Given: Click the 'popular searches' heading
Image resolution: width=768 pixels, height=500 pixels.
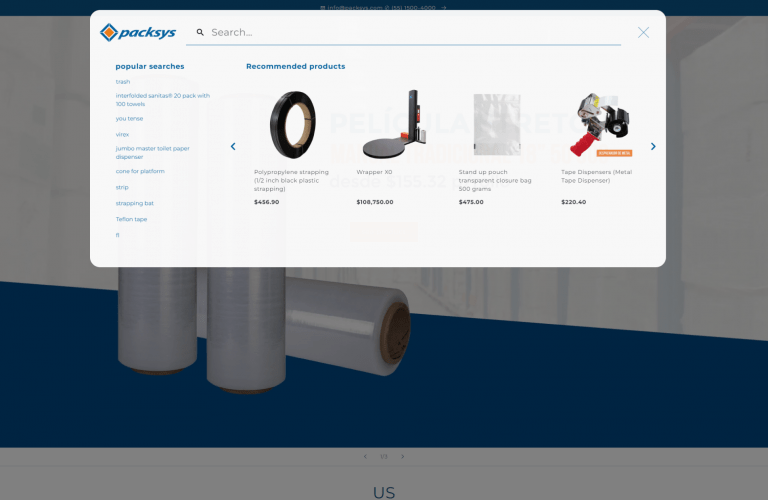Looking at the screenshot, I should coord(150,66).
